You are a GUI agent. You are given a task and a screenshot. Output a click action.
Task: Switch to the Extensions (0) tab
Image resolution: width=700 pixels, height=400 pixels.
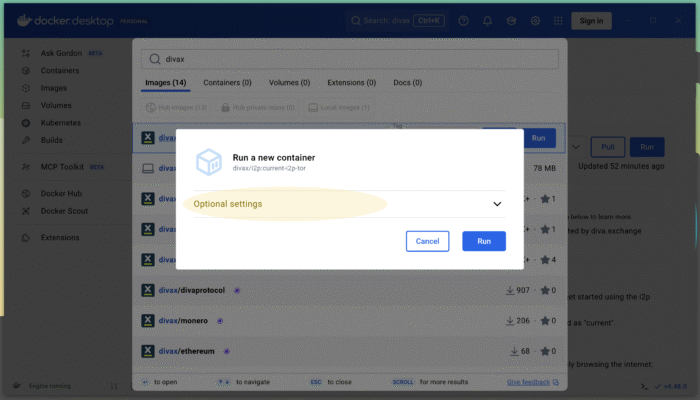[x=351, y=83]
